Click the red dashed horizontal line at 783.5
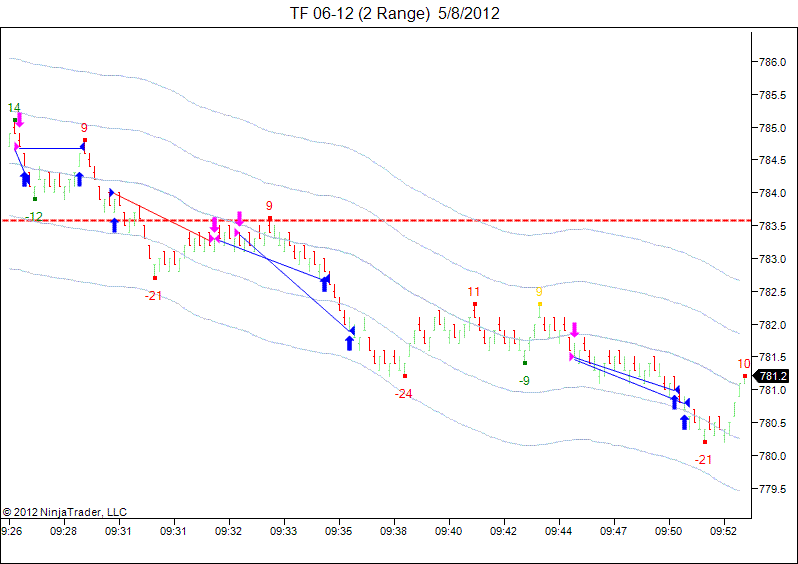The height and width of the screenshot is (564, 798). (x=376, y=220)
